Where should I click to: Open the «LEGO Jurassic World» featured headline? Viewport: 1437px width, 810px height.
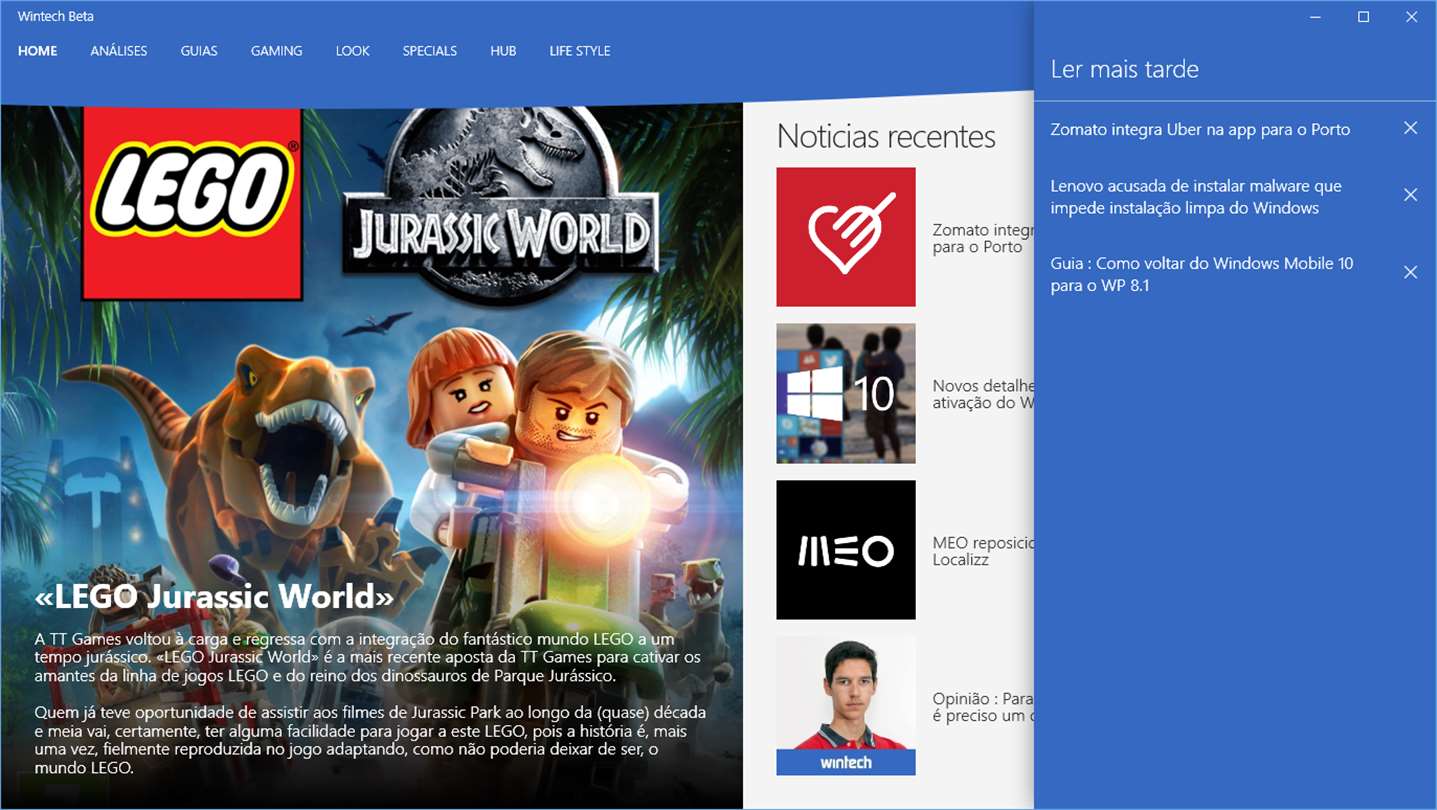pos(214,597)
